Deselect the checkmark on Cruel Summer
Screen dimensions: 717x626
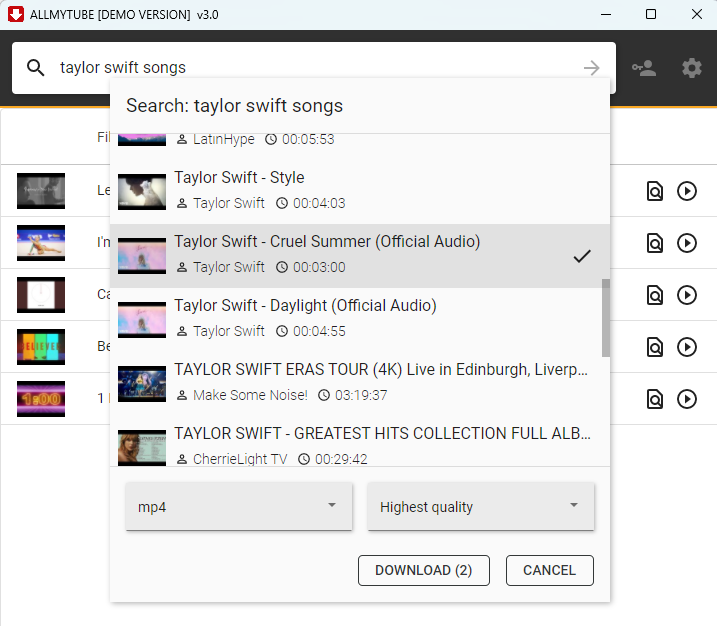pyautogui.click(x=582, y=256)
